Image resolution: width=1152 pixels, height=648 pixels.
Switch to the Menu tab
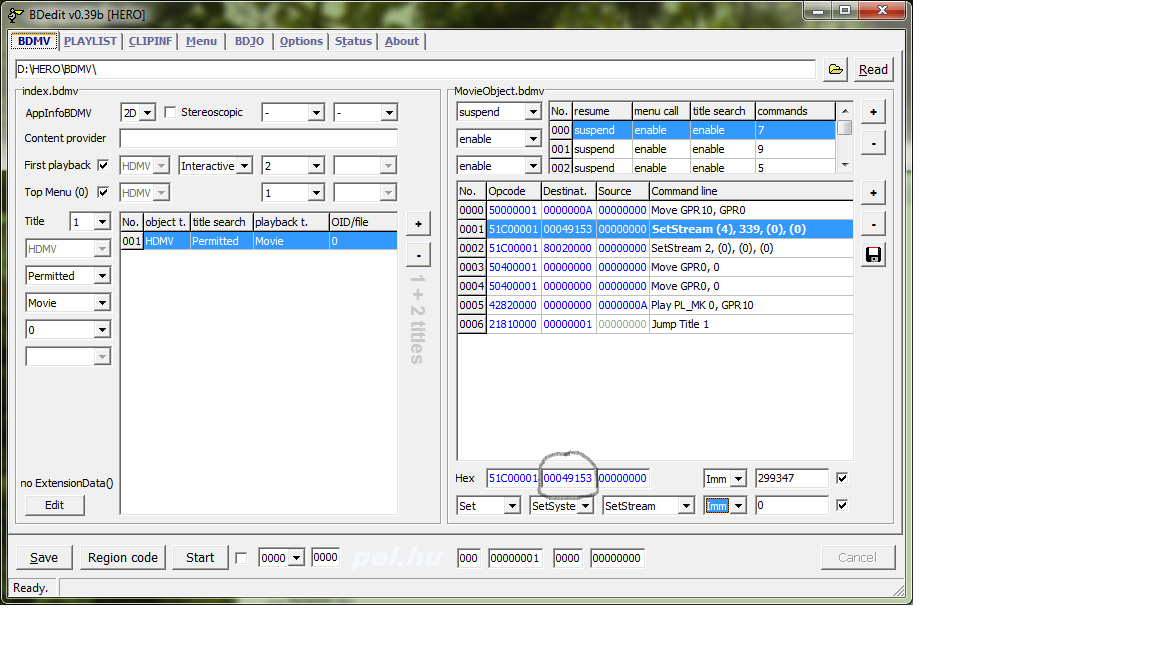[x=201, y=41]
